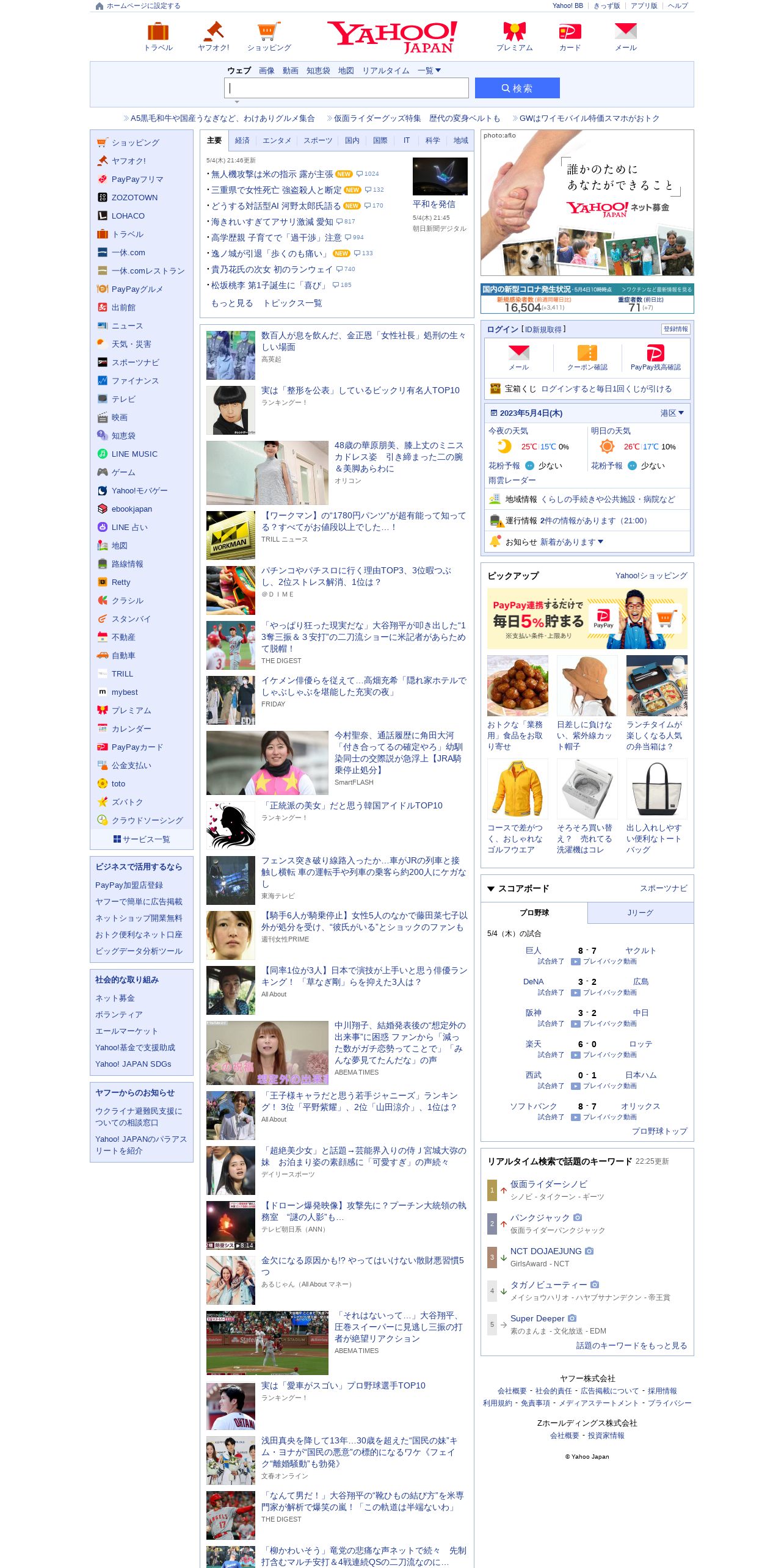This screenshot has width=784, height=1568.
Task: Open the 一覧 search category dropdown
Action: coord(429,71)
